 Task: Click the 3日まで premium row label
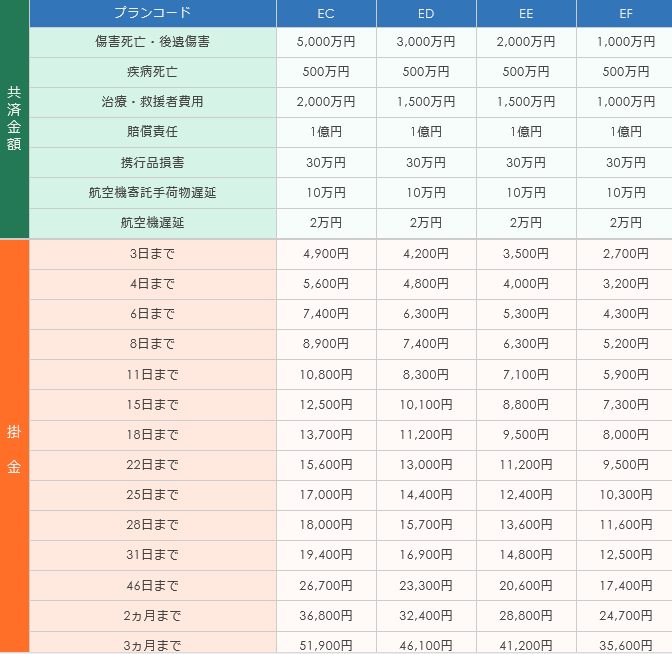pyautogui.click(x=152, y=254)
